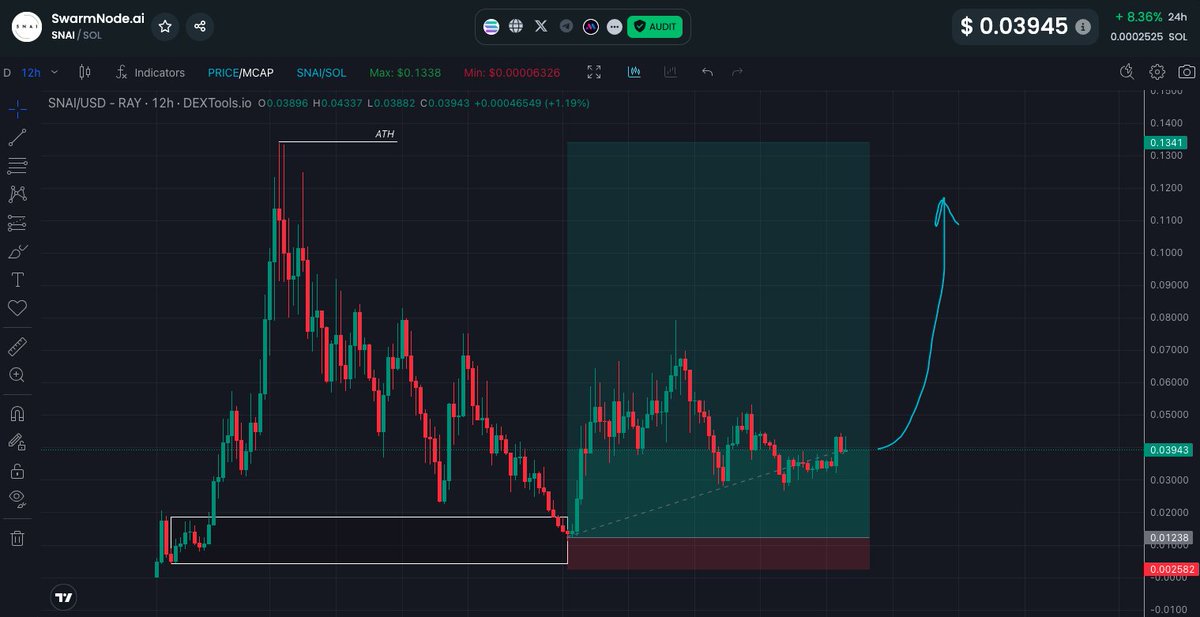Viewport: 1200px width, 617px height.
Task: Click the 0.0002525 SOL price value
Action: point(1149,36)
